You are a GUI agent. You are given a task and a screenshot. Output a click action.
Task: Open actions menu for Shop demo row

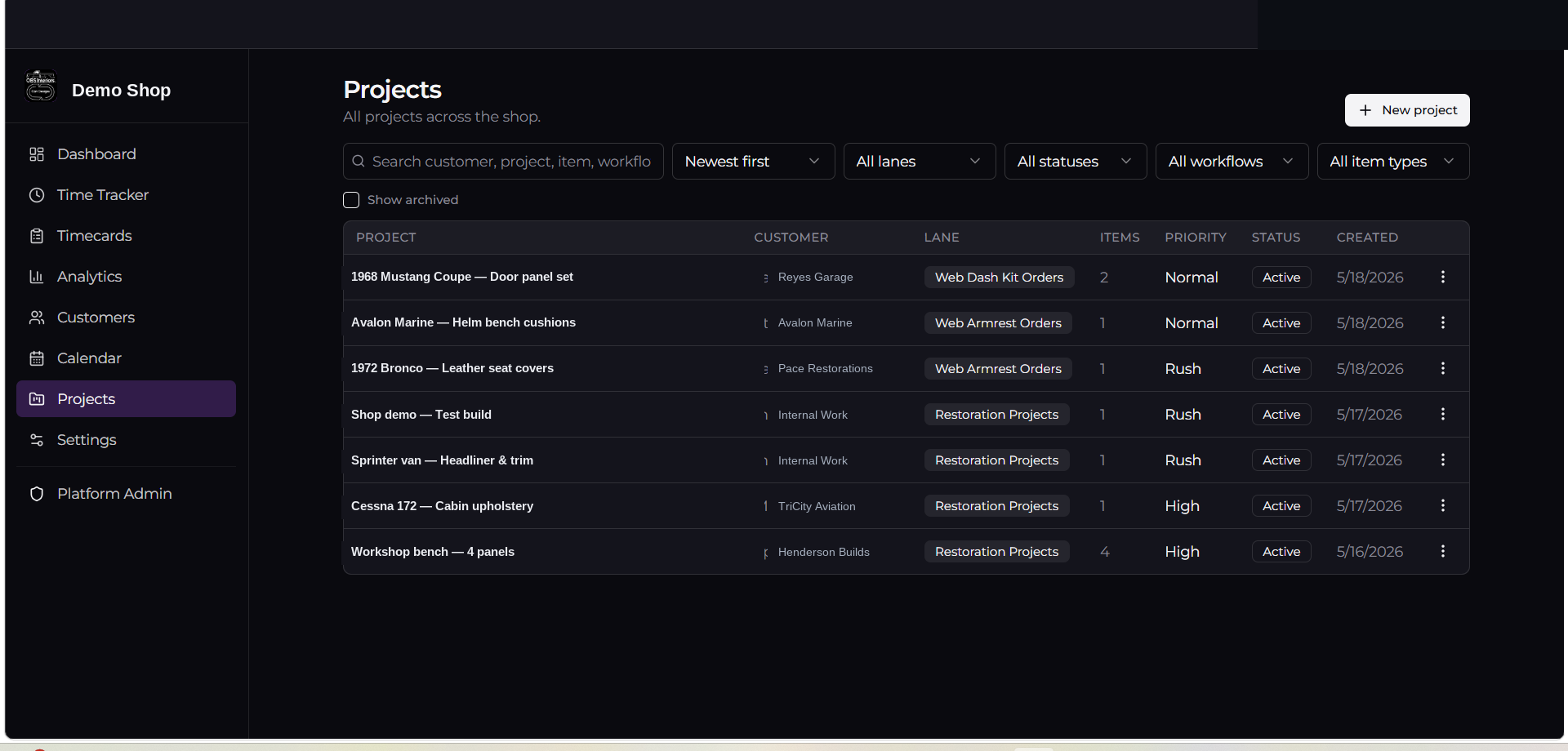[x=1443, y=414]
